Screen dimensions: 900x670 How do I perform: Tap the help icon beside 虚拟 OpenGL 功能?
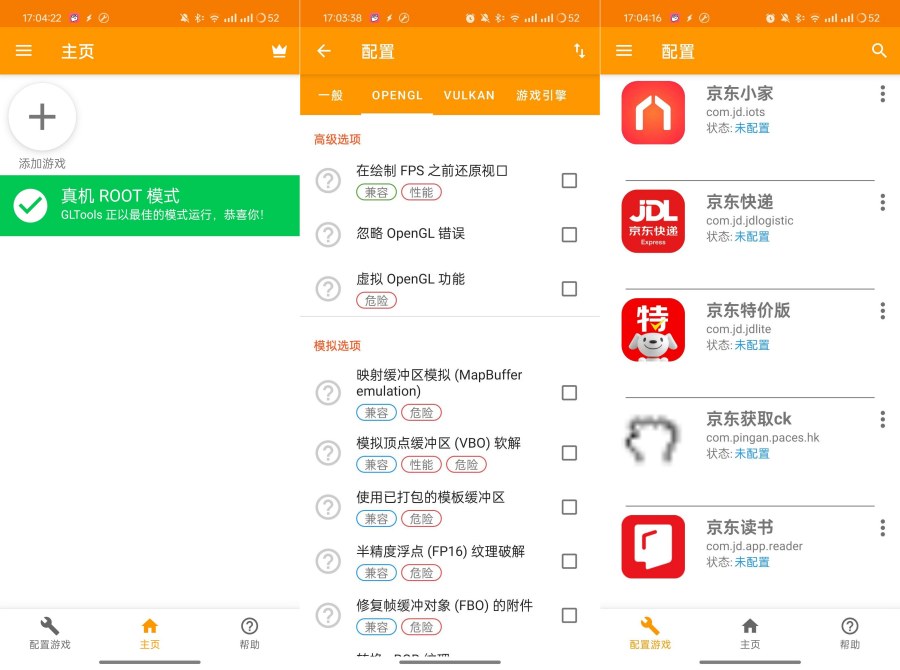coord(328,288)
